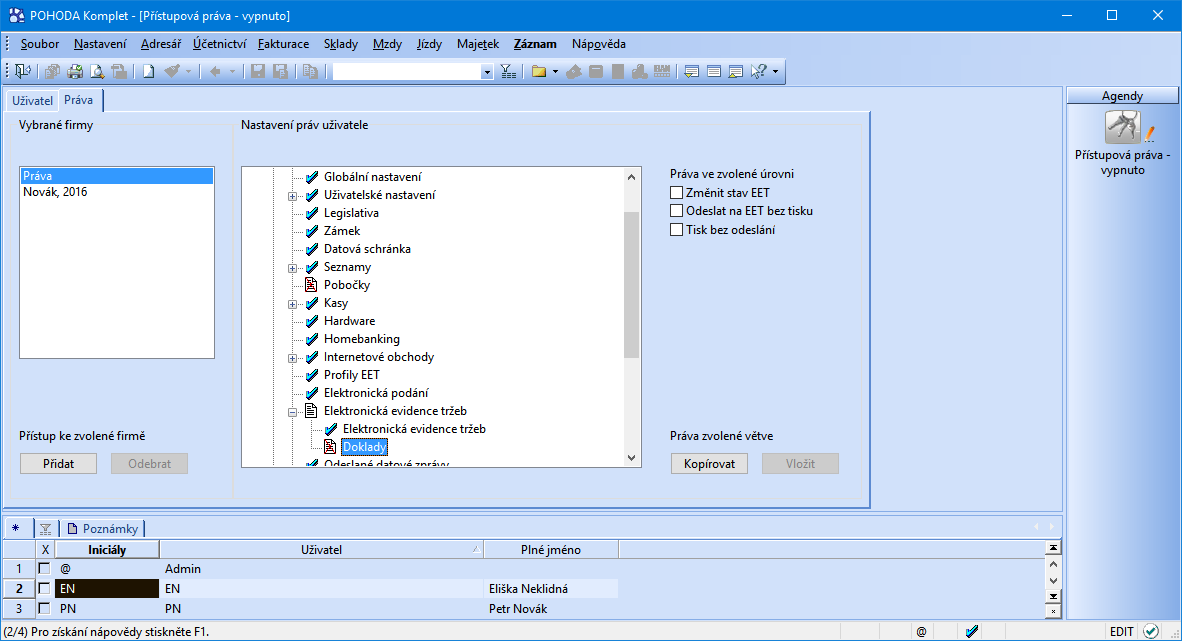The image size is (1182, 641).
Task: Click the toolbar search input field
Action: point(407,72)
